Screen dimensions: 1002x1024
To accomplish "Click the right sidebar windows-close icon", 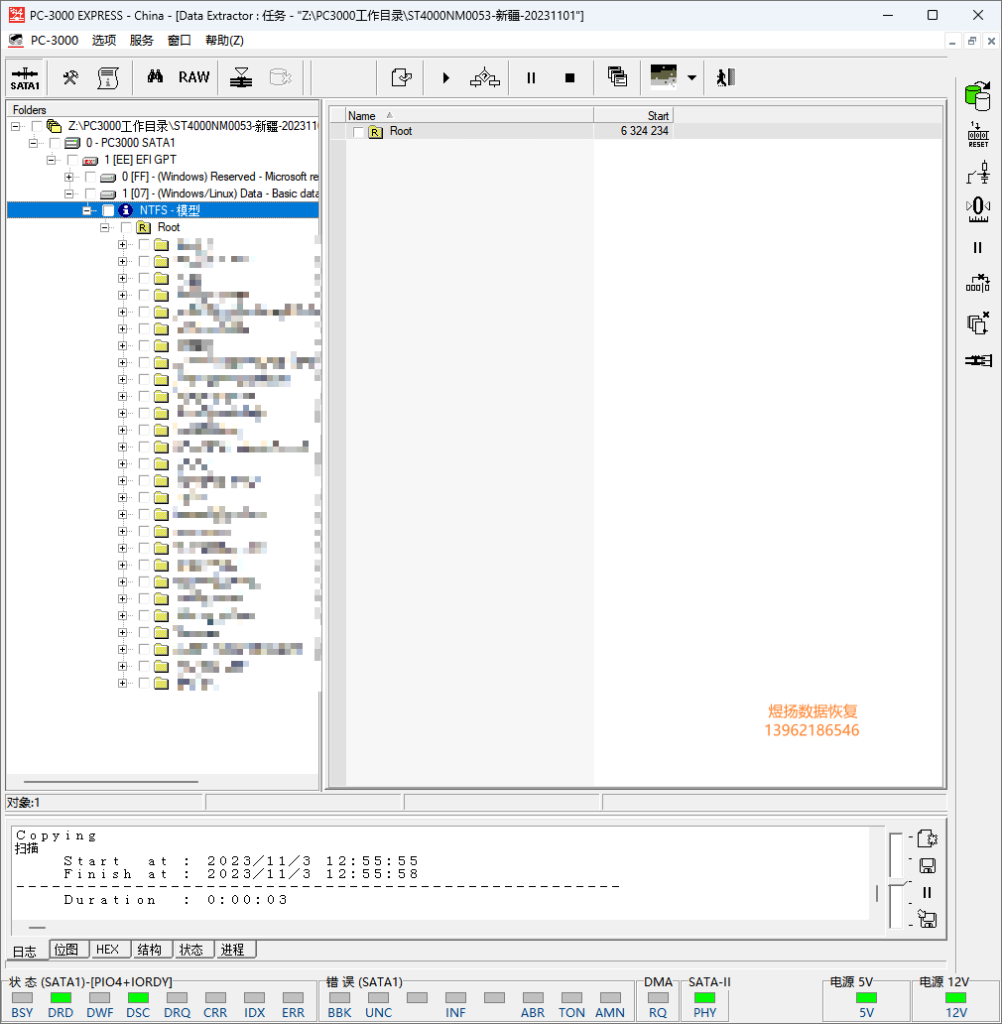I will coord(978,323).
